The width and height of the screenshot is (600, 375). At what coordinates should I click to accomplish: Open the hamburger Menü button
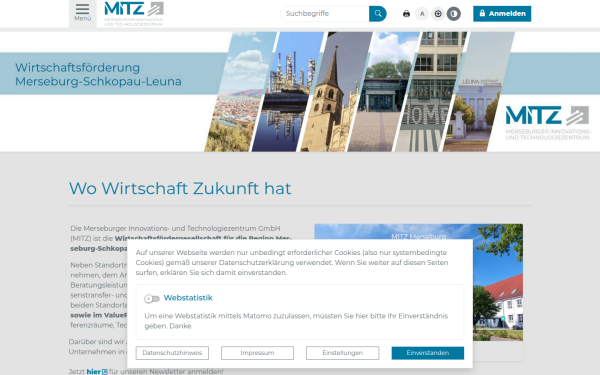click(x=82, y=13)
